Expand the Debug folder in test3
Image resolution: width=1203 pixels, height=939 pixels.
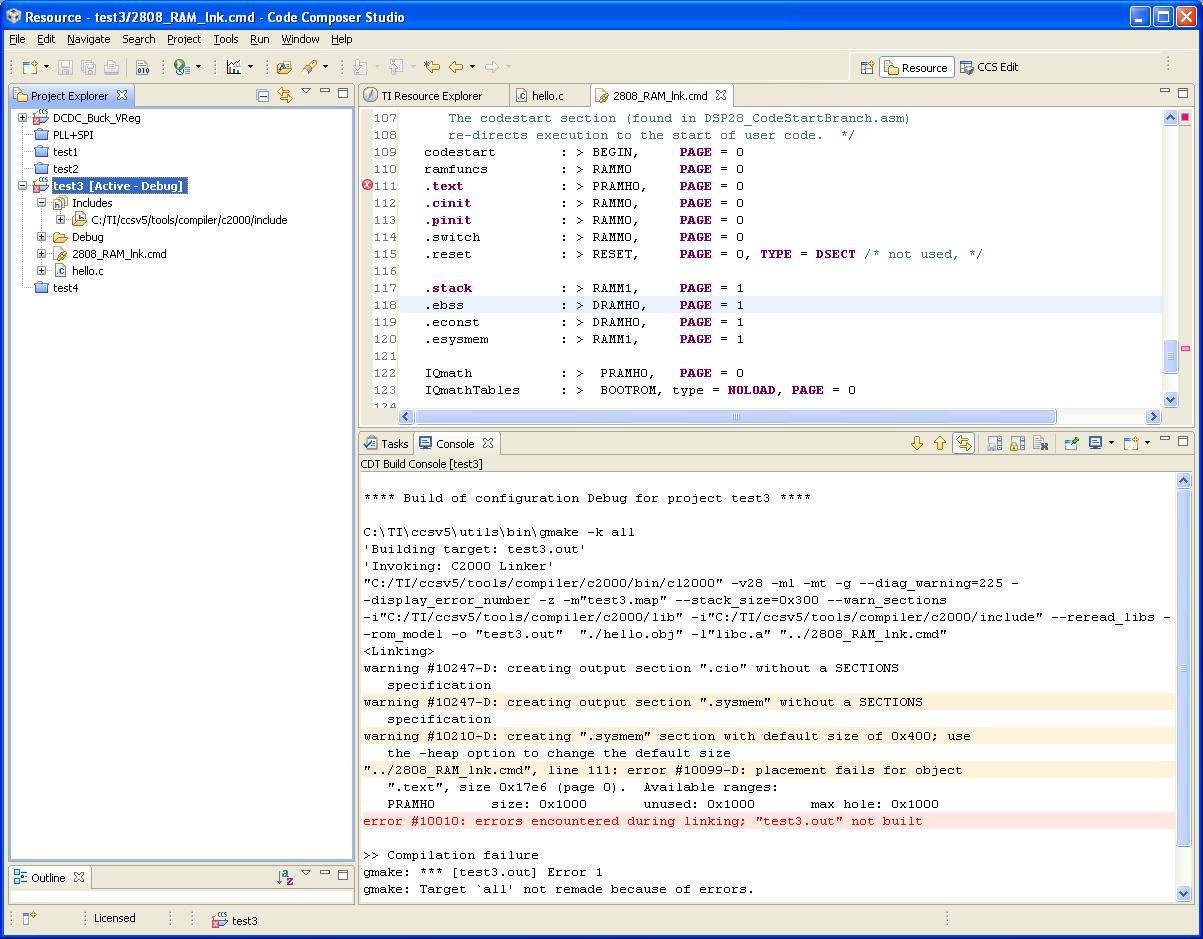point(42,237)
